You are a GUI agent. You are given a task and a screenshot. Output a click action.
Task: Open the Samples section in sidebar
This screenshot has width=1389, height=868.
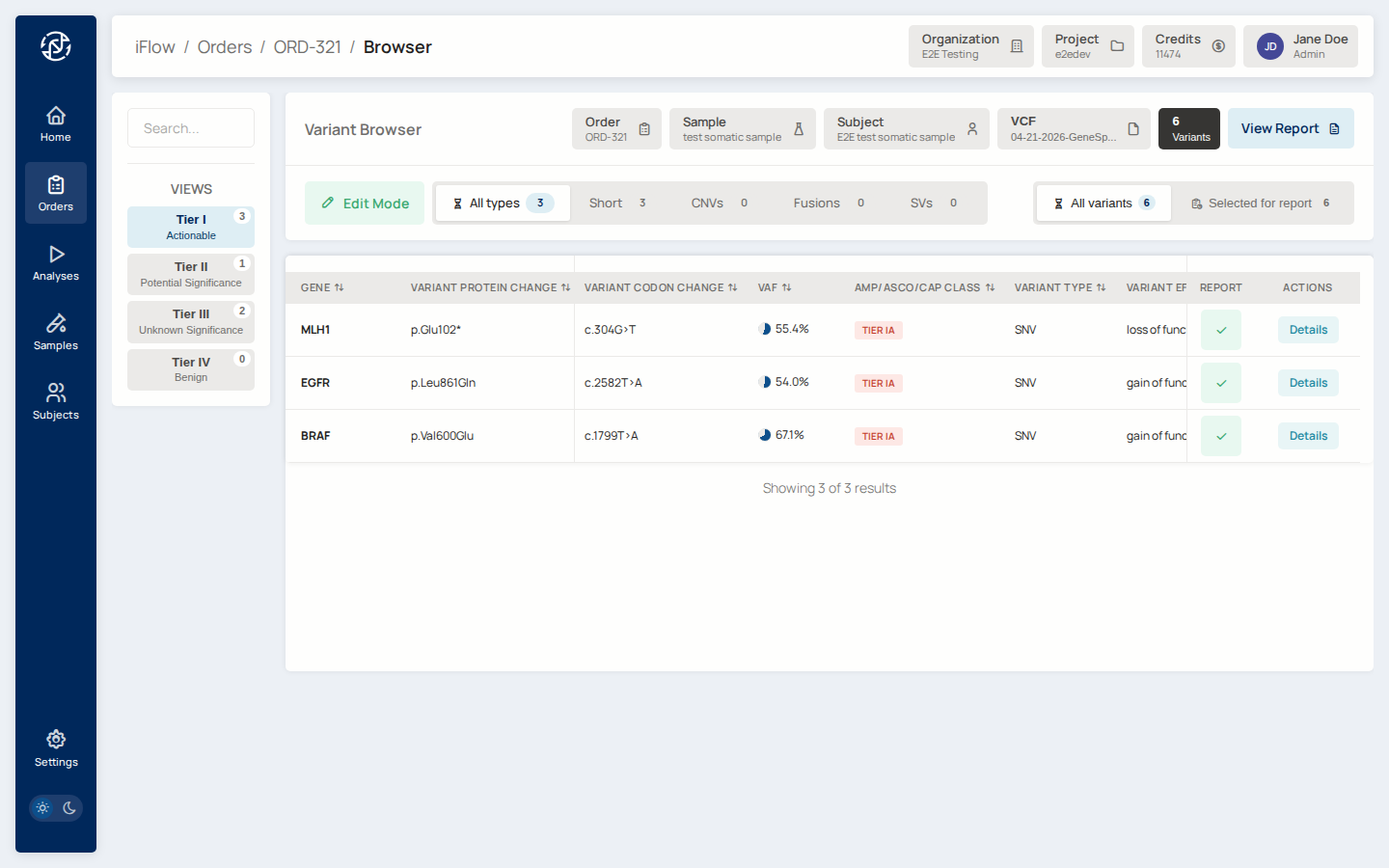pos(56,332)
